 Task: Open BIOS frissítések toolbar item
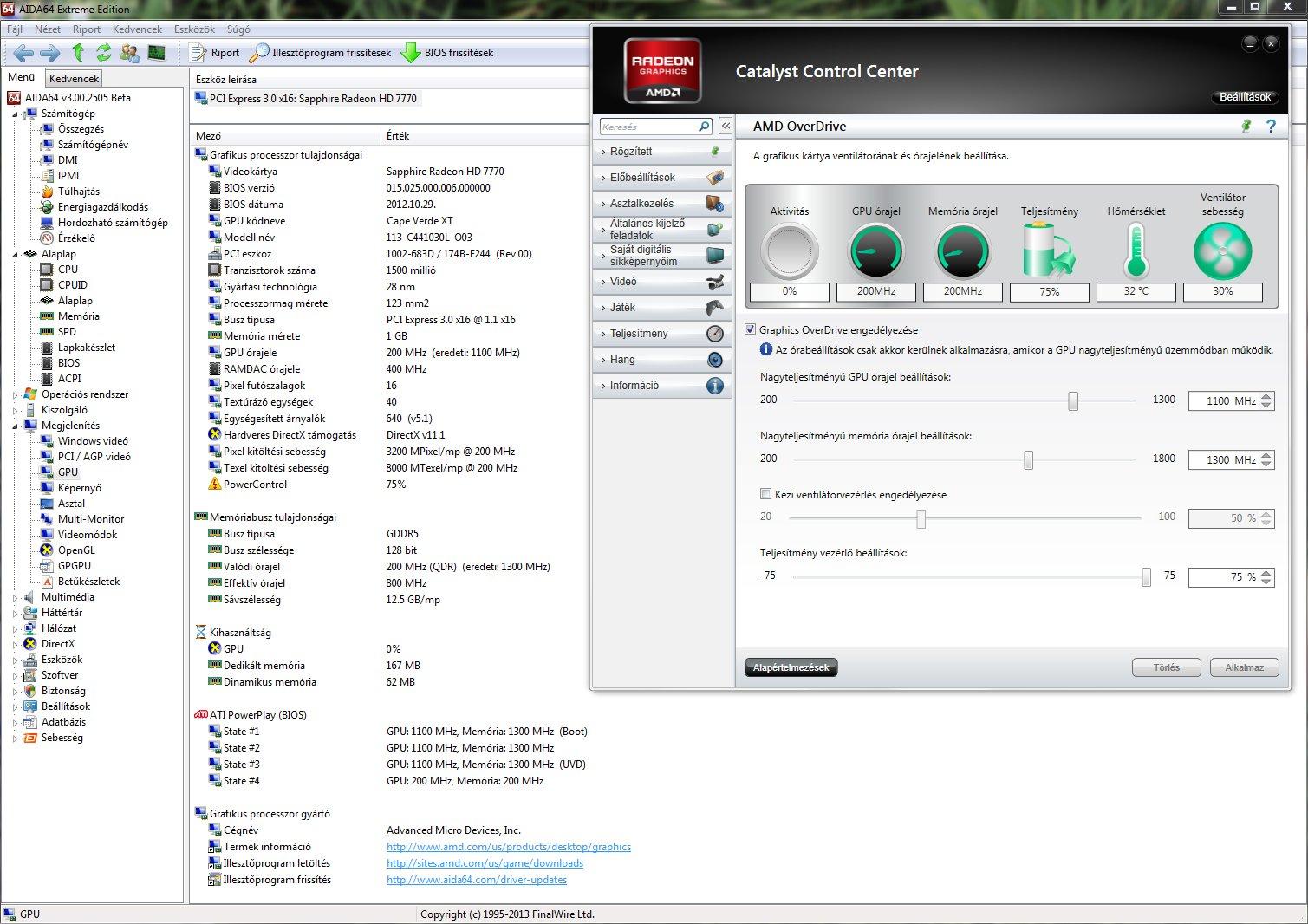coord(447,53)
